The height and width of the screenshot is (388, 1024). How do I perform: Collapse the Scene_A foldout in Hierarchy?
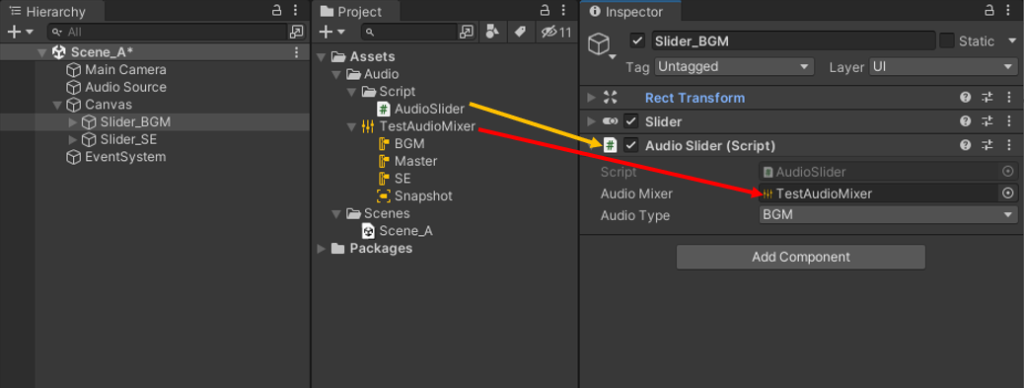(42, 52)
